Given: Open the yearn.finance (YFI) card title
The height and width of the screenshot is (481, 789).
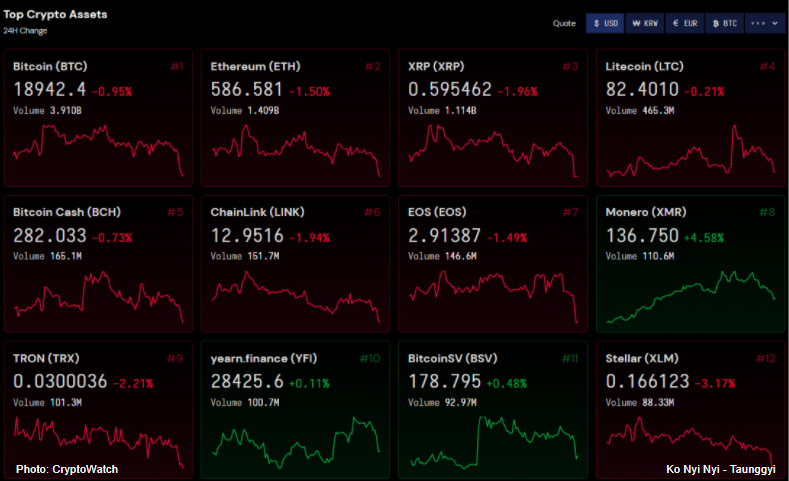Looking at the screenshot, I should coord(264,358).
